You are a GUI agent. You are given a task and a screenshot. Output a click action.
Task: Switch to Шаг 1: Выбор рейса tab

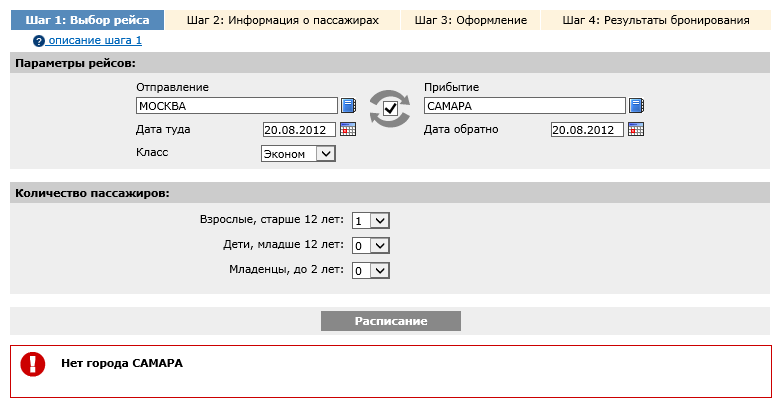(87, 20)
